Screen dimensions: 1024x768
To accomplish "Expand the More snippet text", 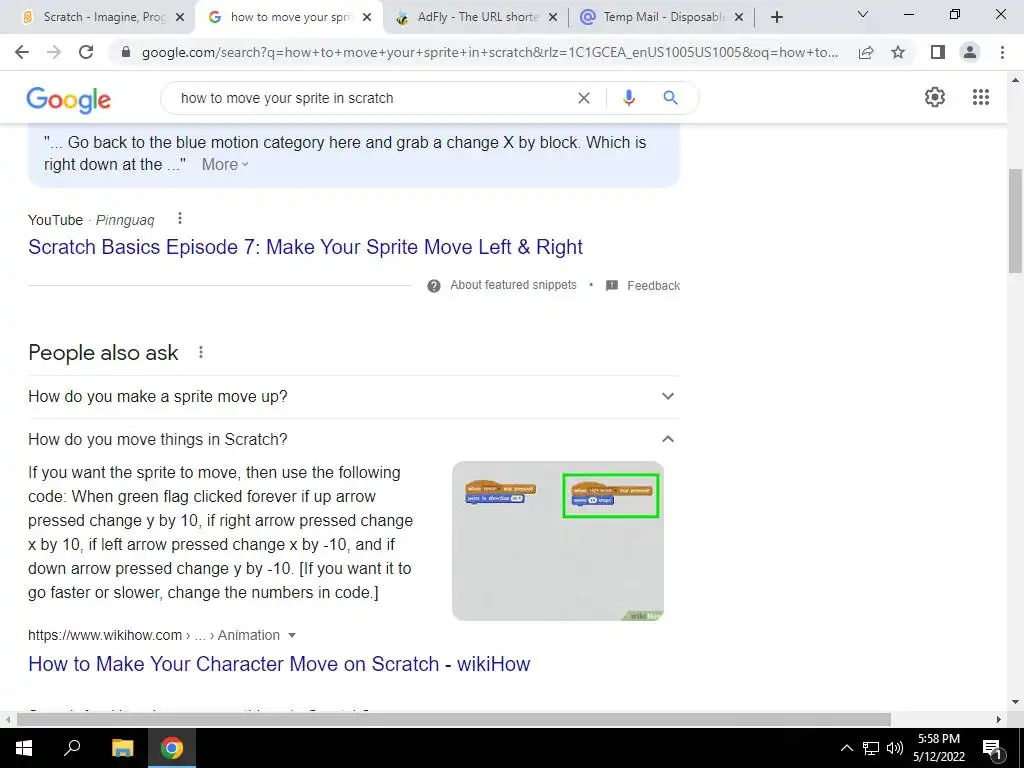I will point(225,165).
